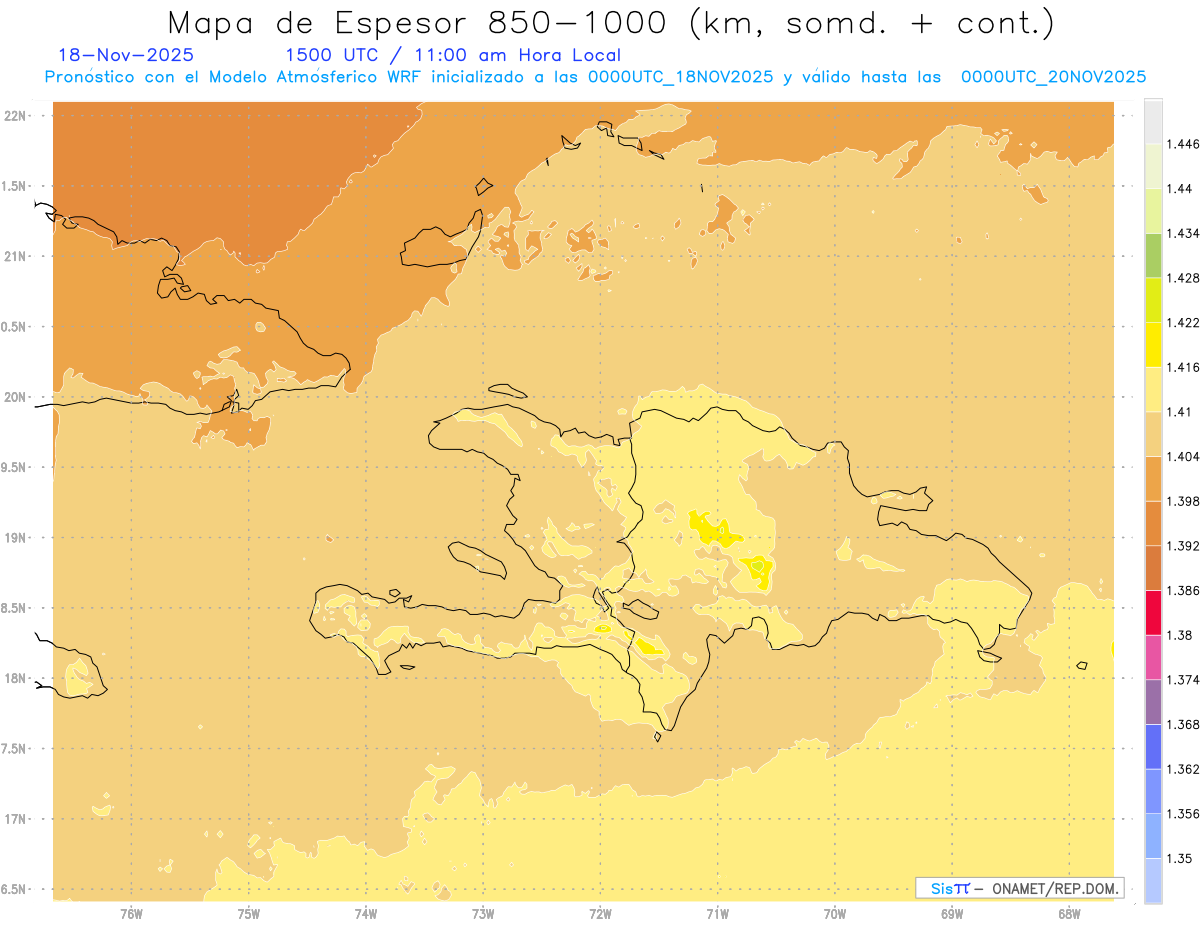
Task: Select the green 1.428–1.434 legend swatch
Action: click(1153, 255)
